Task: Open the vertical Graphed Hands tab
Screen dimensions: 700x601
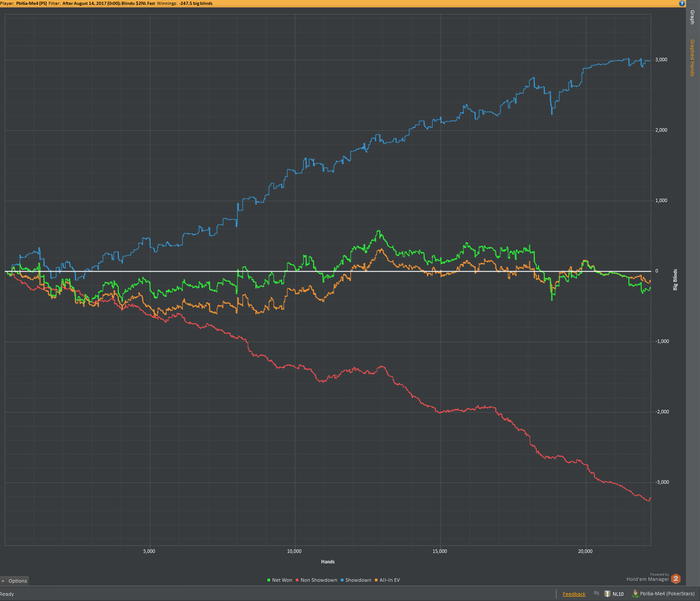Action: tap(692, 58)
